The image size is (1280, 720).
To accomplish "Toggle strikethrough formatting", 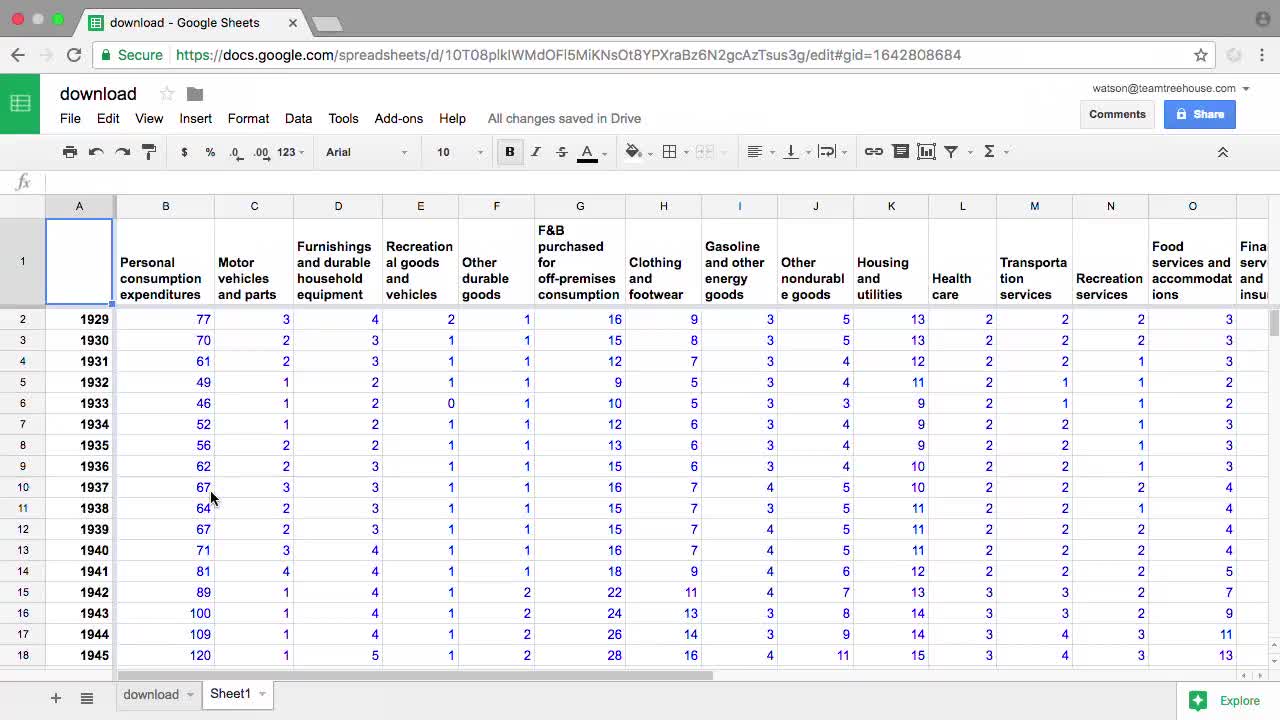I will (561, 151).
